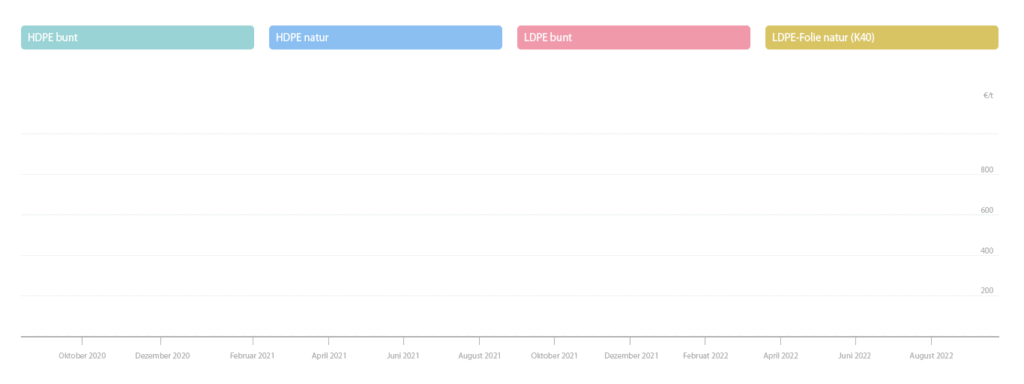Select the Oktober 2021 axis label
This screenshot has height=384, width=1024.
tap(554, 356)
